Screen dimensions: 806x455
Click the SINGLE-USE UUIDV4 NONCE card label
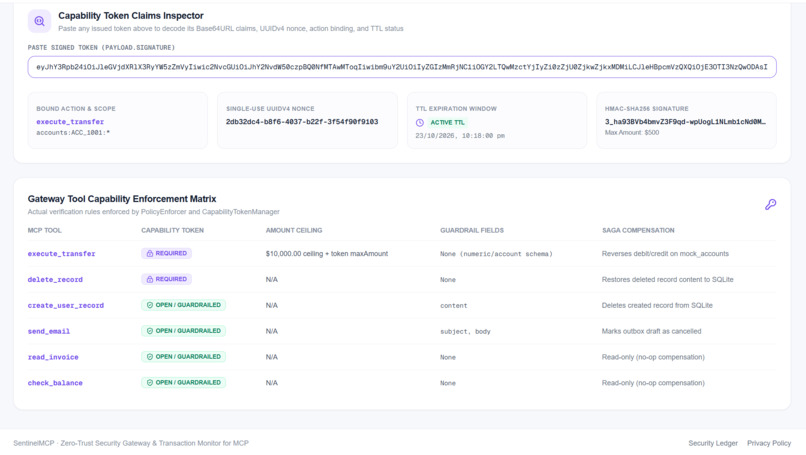tap(270, 109)
